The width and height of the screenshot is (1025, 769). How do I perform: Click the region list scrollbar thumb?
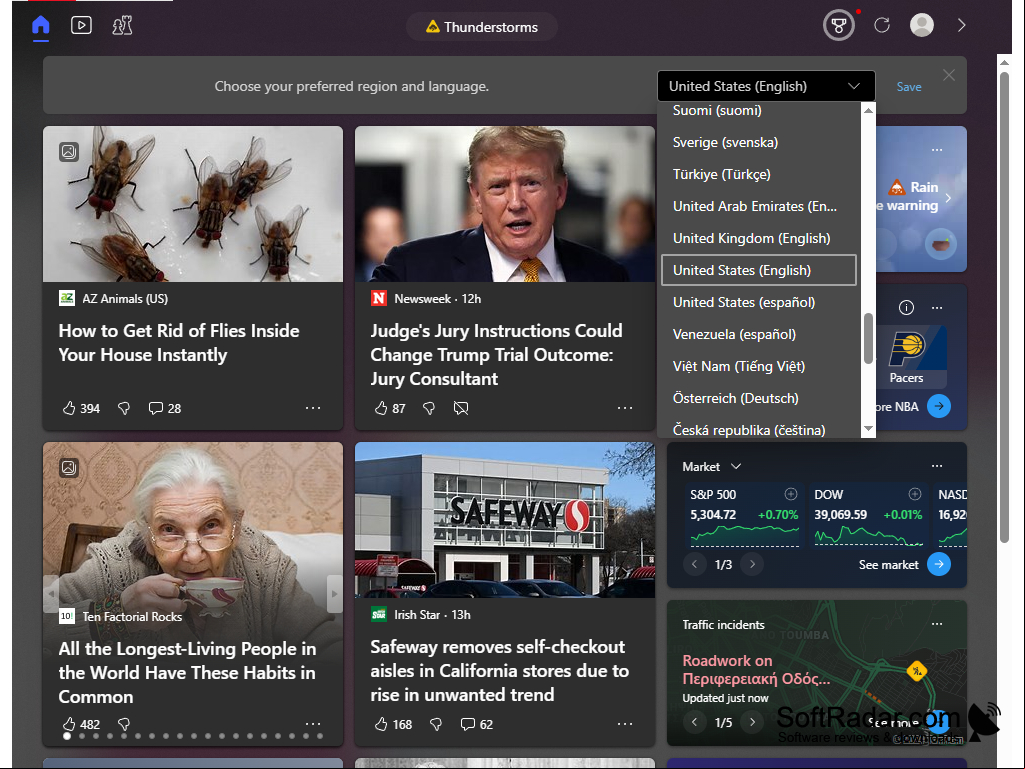868,338
